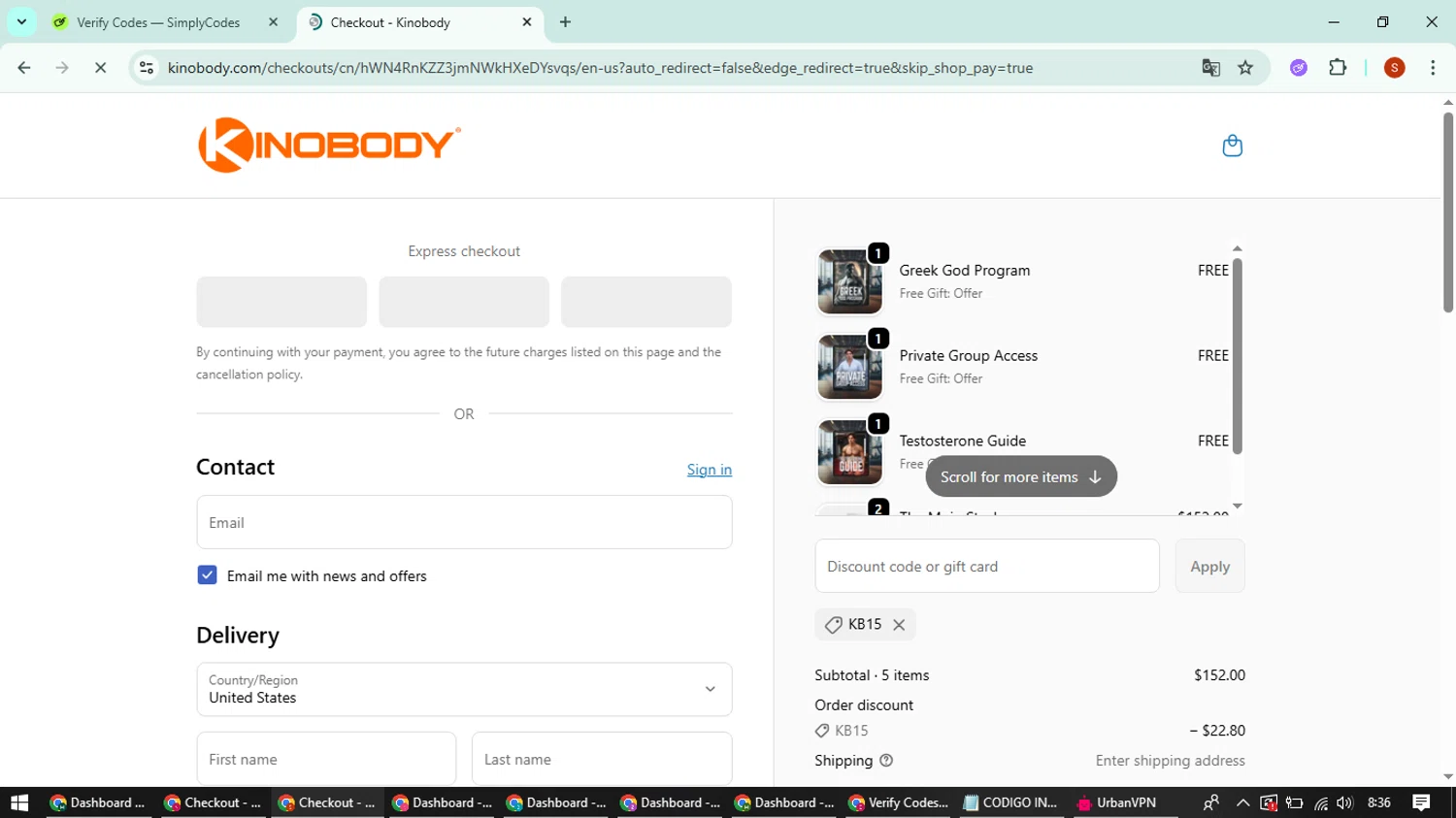Click the order items list scrollbar
Viewport: 1456px width, 818px height.
click(1237, 355)
